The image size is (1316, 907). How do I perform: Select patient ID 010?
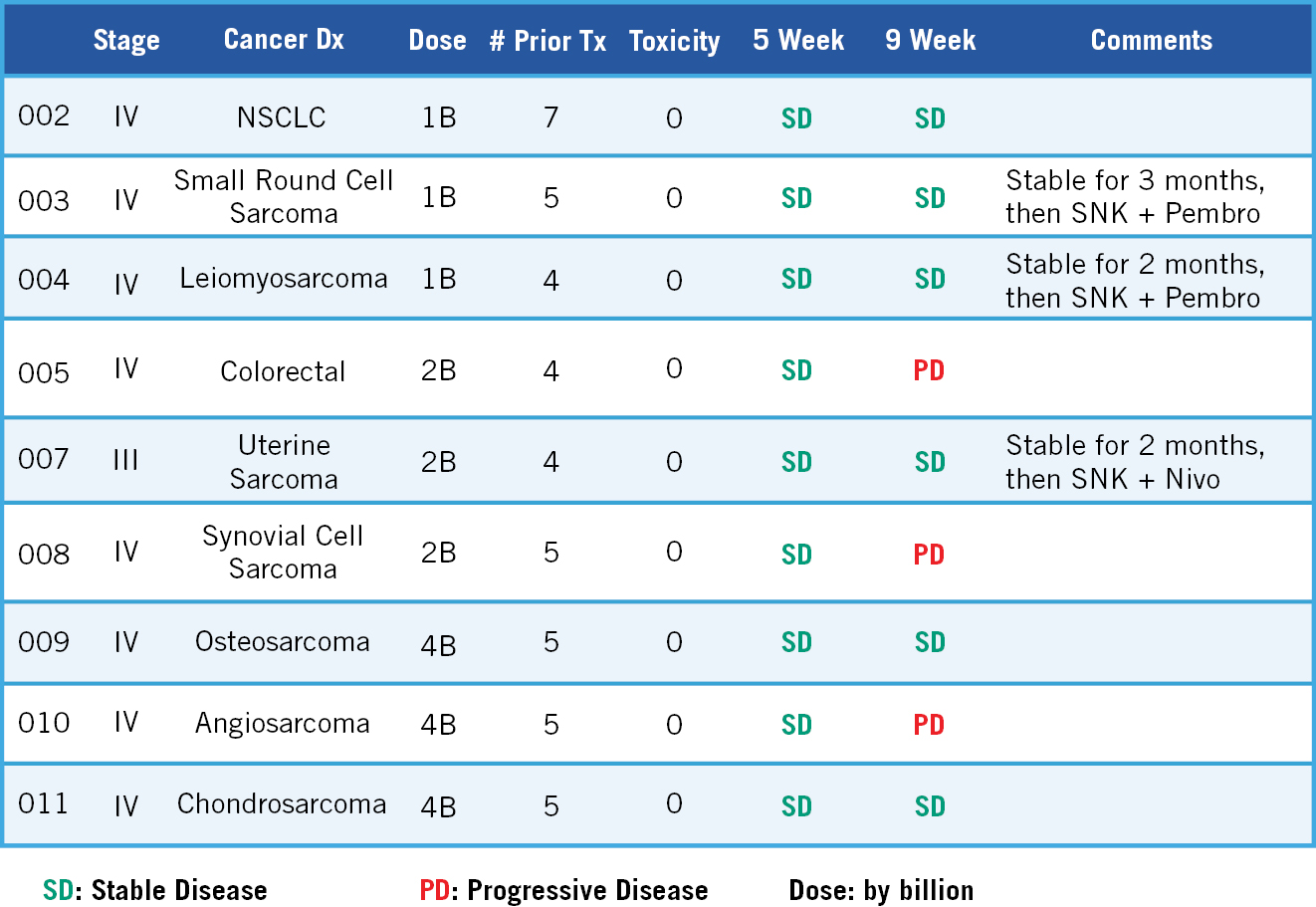44,723
